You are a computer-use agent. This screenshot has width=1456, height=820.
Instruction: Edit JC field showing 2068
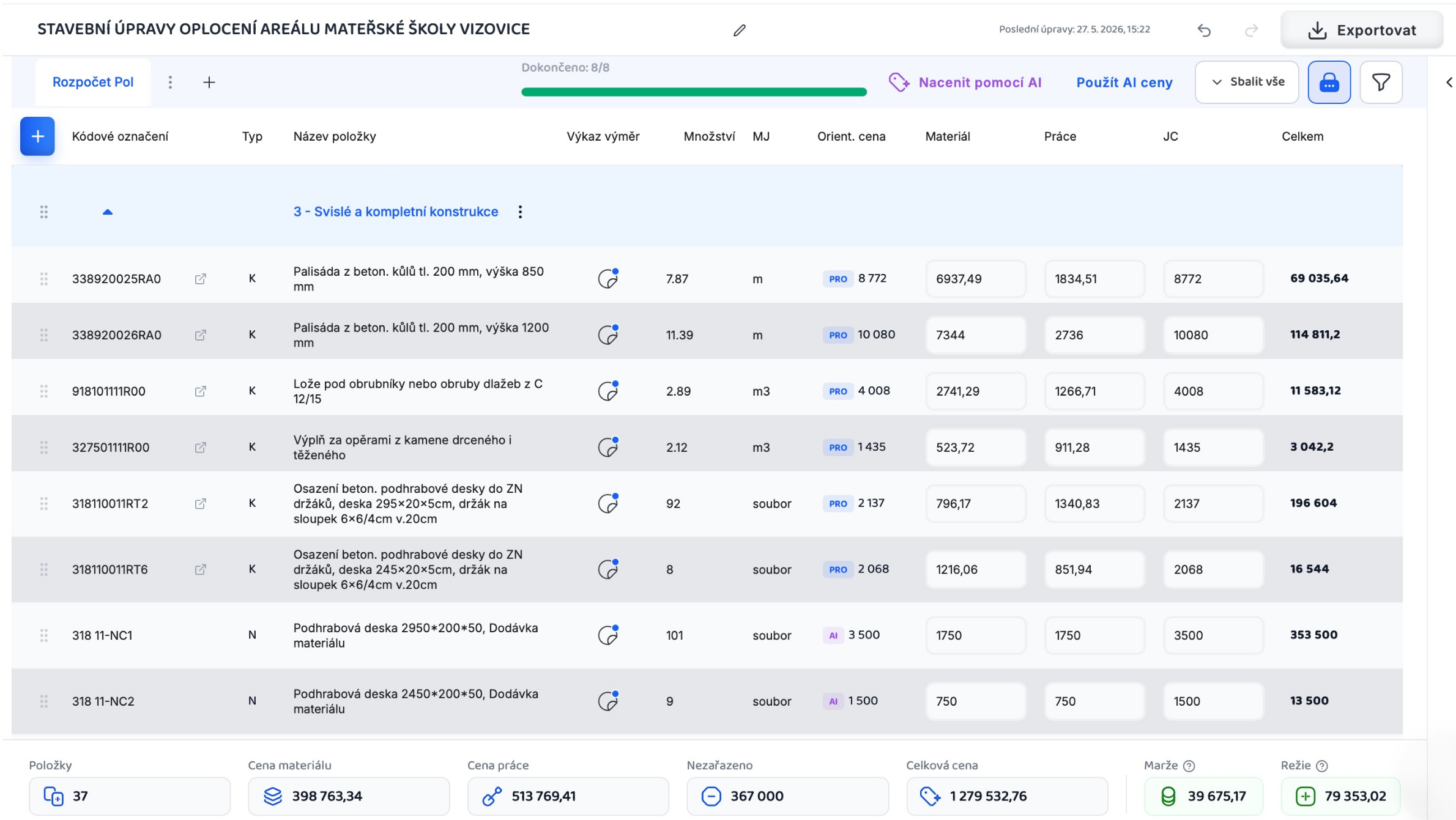[1213, 570]
